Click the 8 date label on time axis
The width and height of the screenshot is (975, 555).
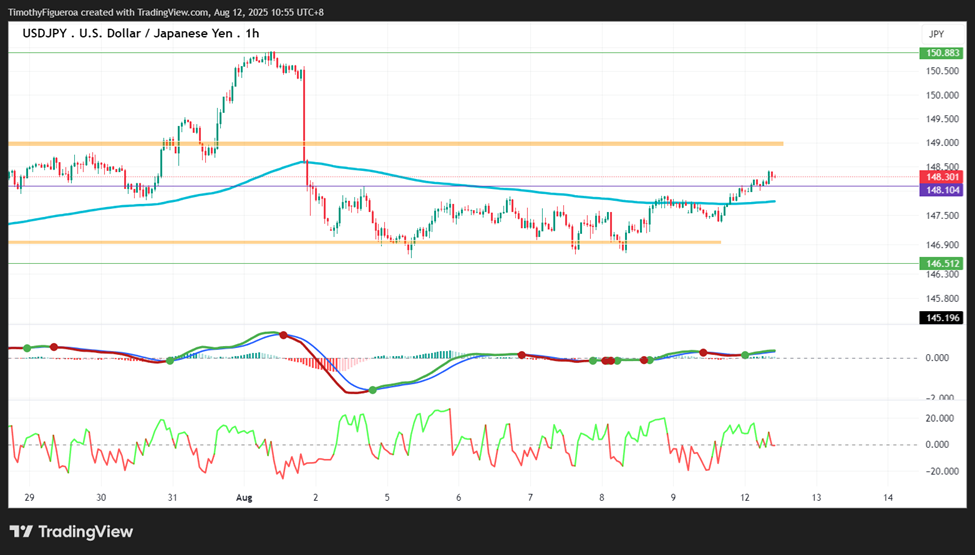(x=602, y=497)
